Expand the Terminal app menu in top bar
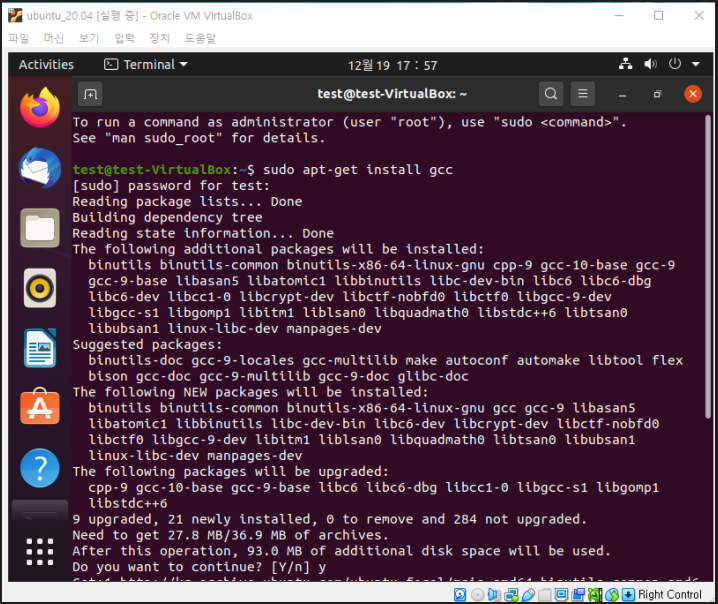 pos(146,65)
